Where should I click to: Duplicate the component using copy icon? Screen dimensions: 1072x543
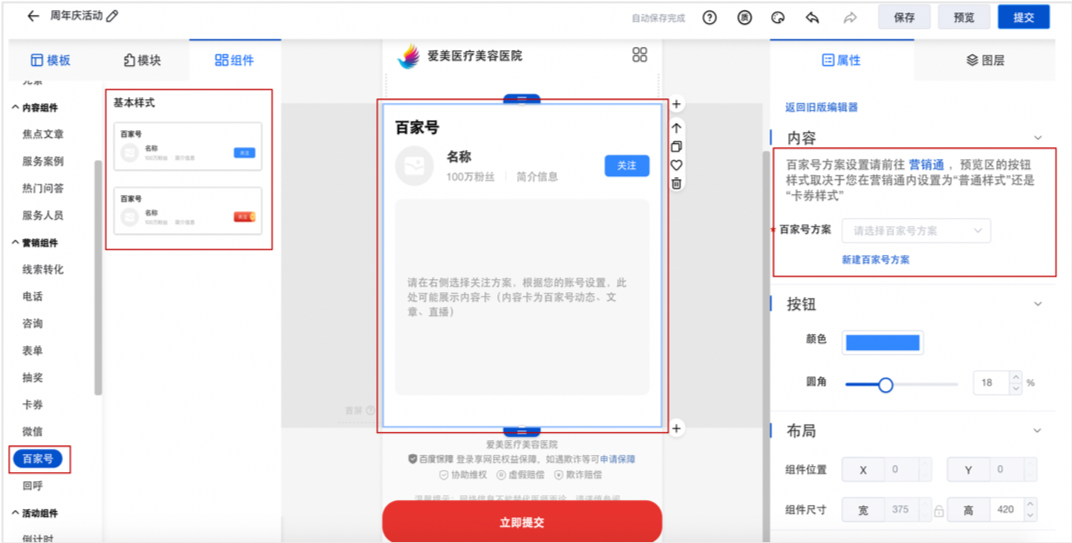coord(677,147)
